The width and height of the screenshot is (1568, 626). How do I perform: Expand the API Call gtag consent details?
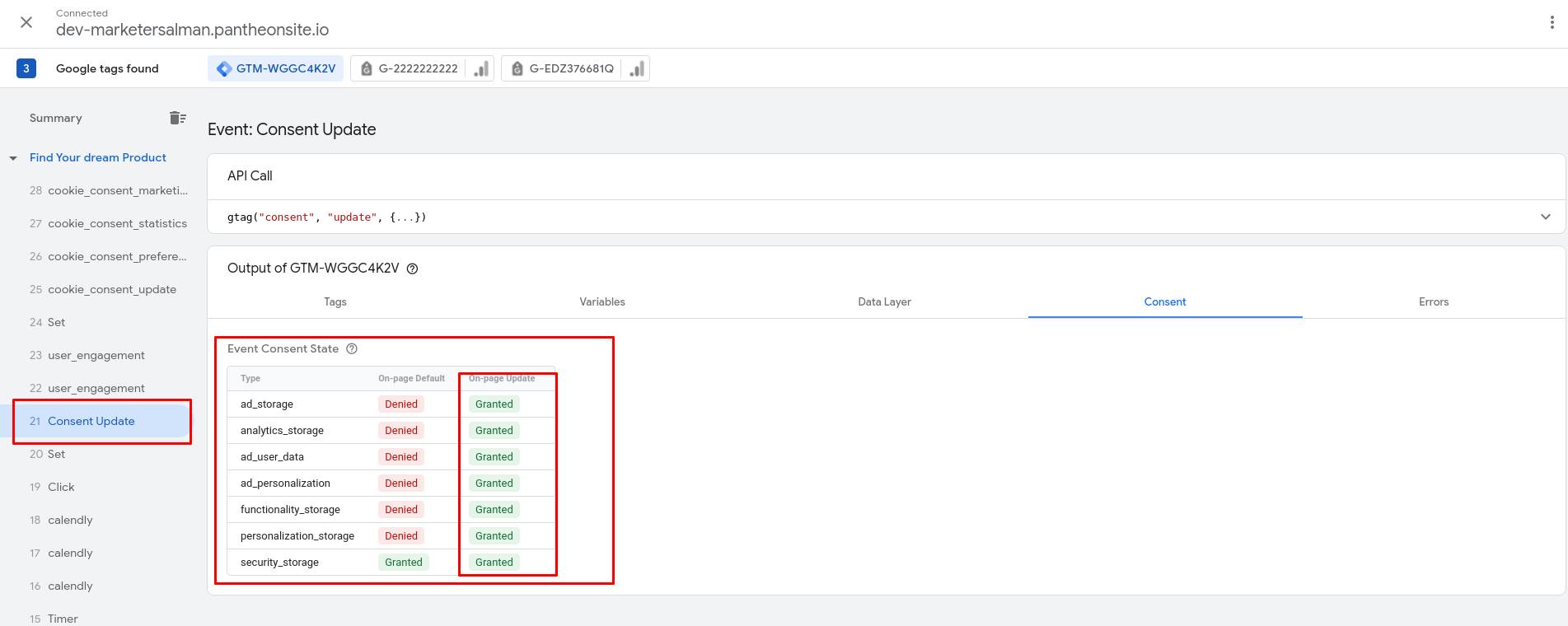click(1545, 217)
